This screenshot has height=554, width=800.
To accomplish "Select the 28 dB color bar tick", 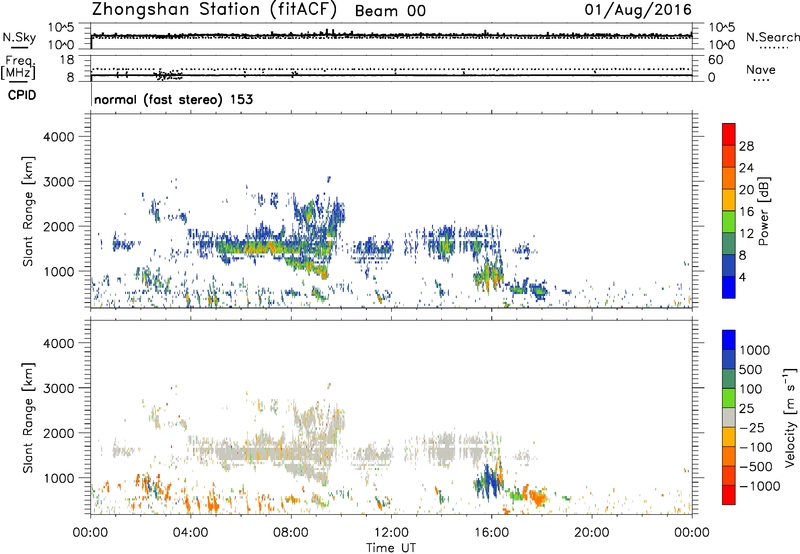I will pos(746,146).
